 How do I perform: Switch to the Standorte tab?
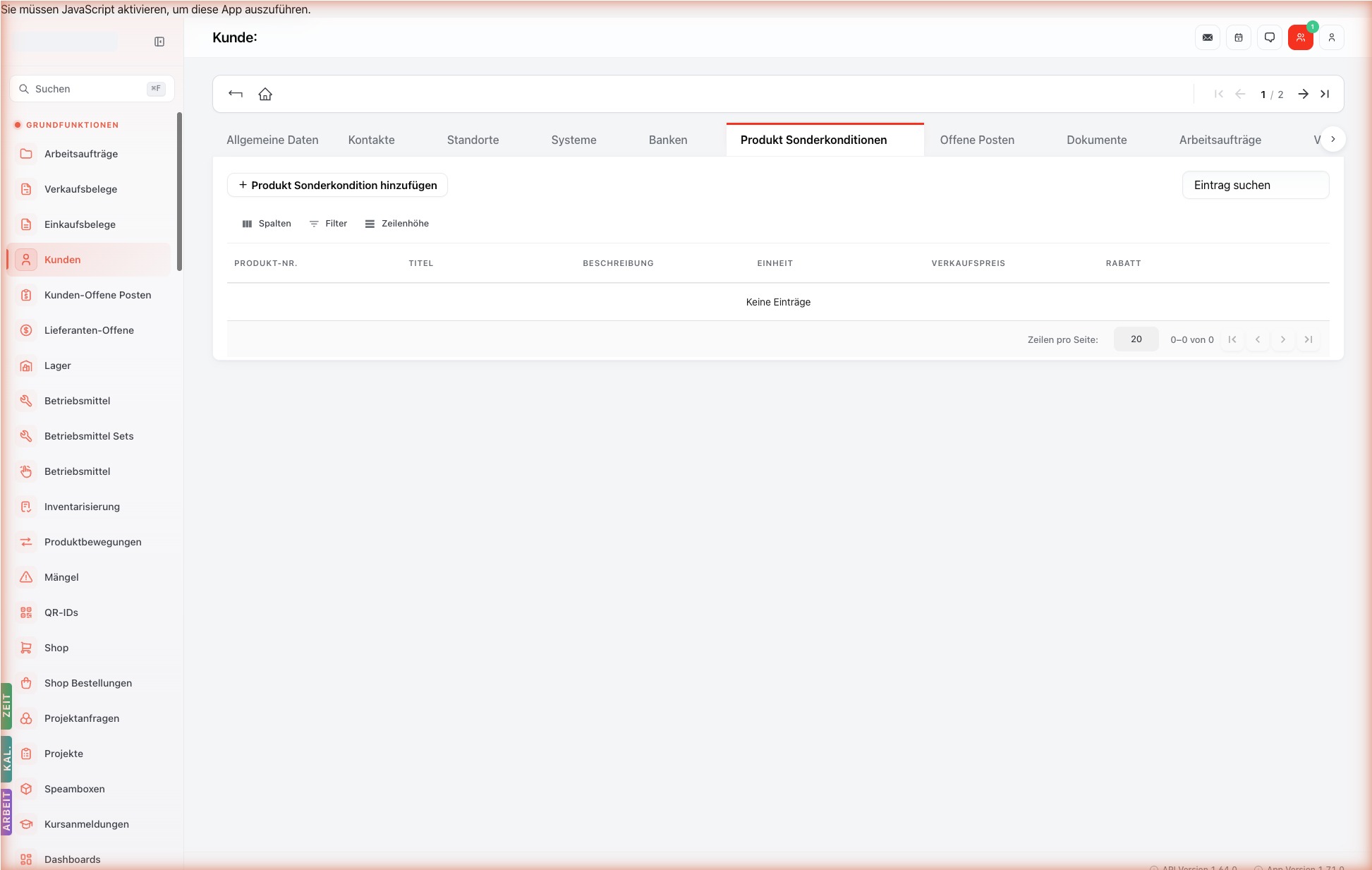(473, 140)
